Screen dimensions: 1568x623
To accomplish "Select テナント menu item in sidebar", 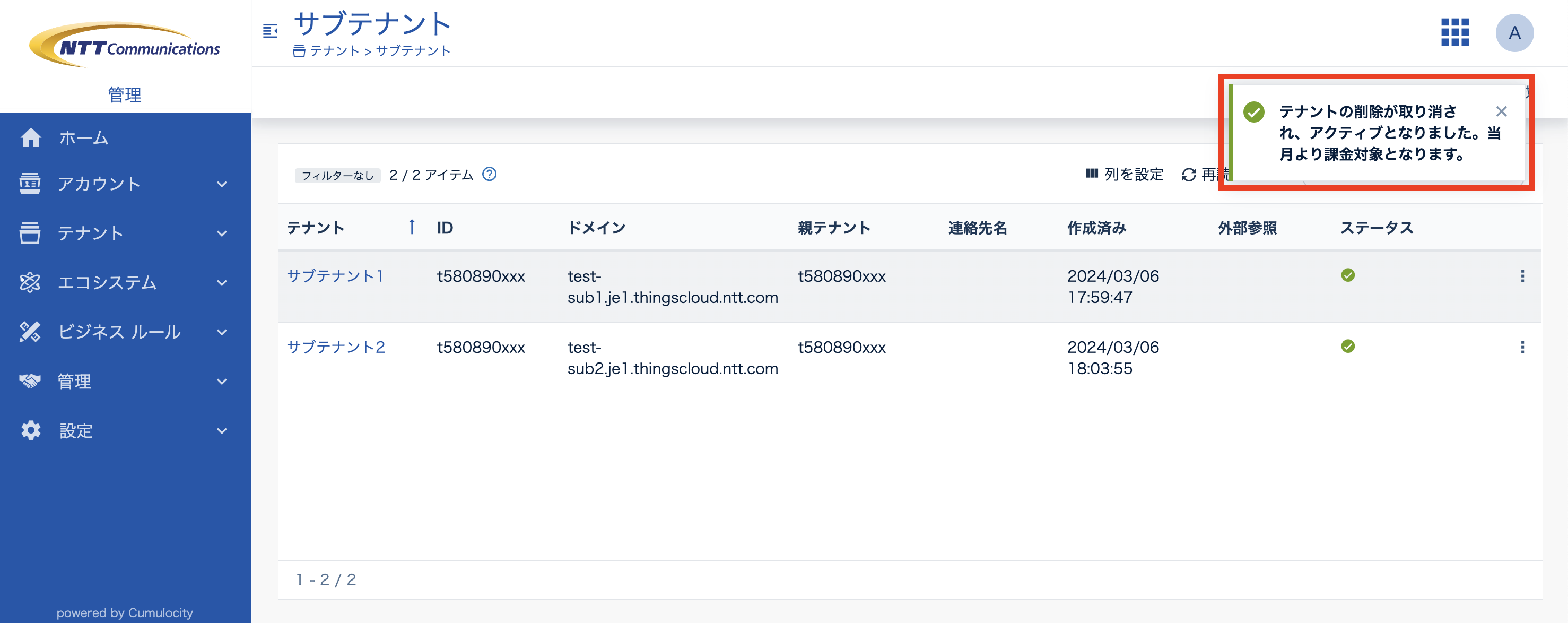I will point(91,233).
